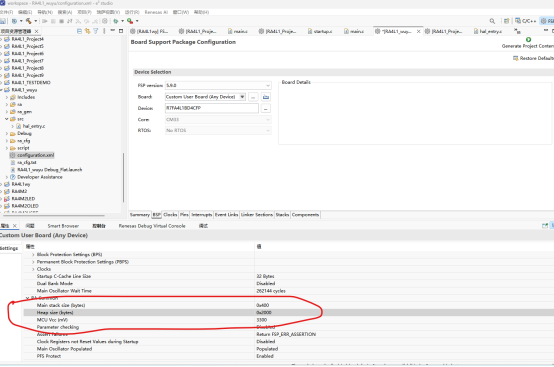This screenshot has width=554, height=367.
Task: Switch to the Linker Sections tab
Action: click(257, 215)
